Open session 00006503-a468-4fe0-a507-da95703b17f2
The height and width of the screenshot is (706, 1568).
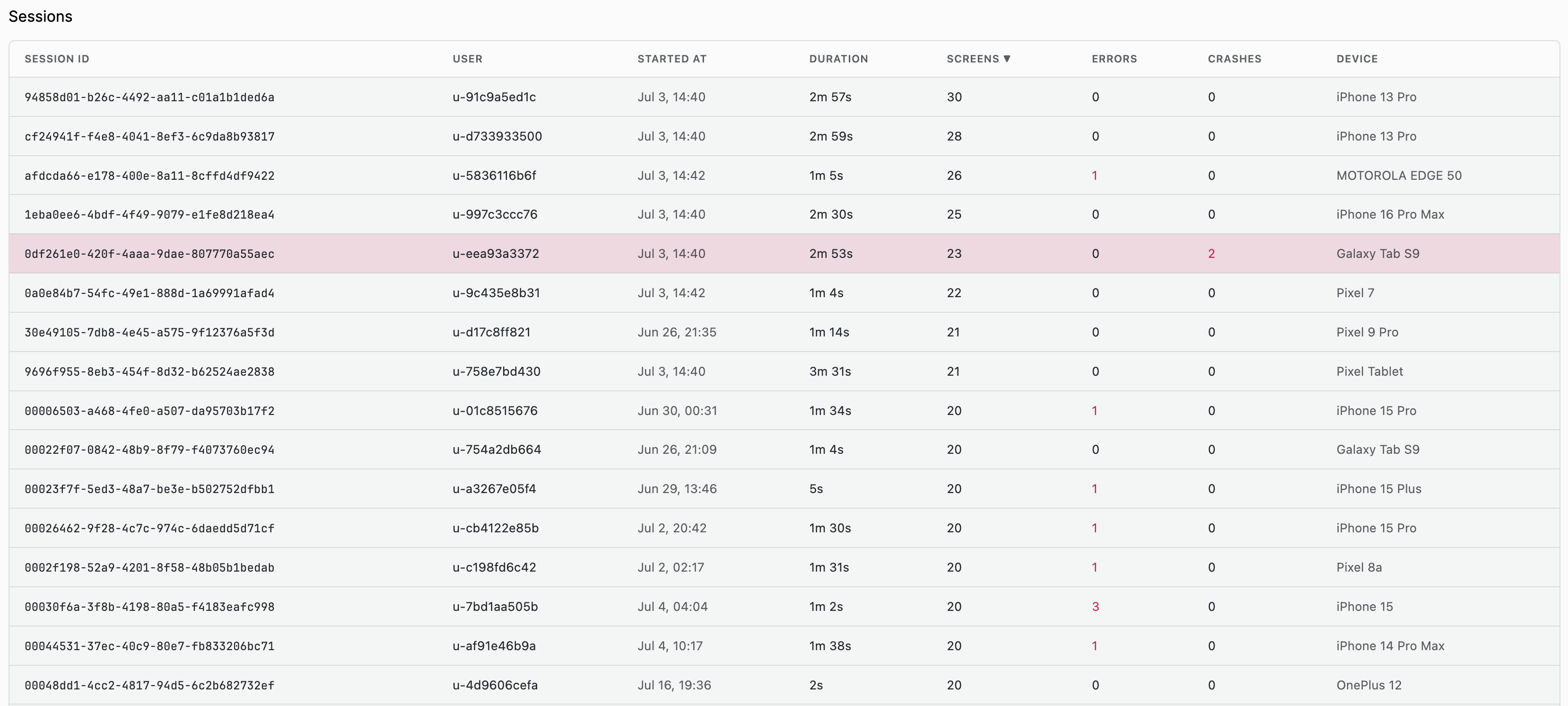click(149, 411)
